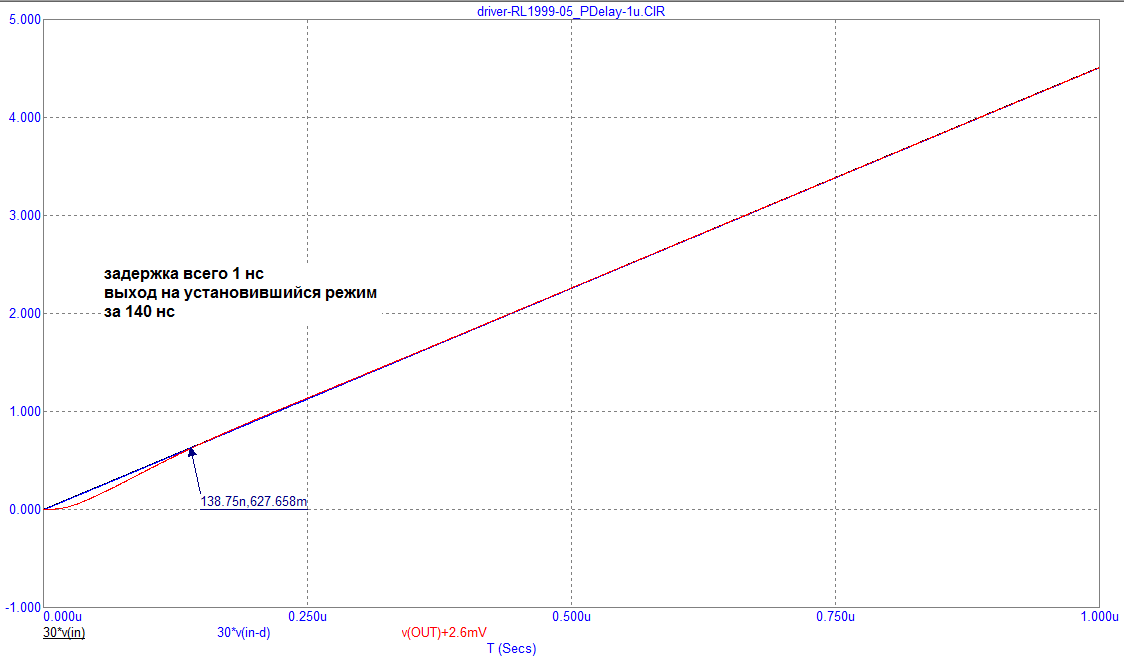Click the -1.000 y-axis label
1124x659 pixels.
coord(24,607)
